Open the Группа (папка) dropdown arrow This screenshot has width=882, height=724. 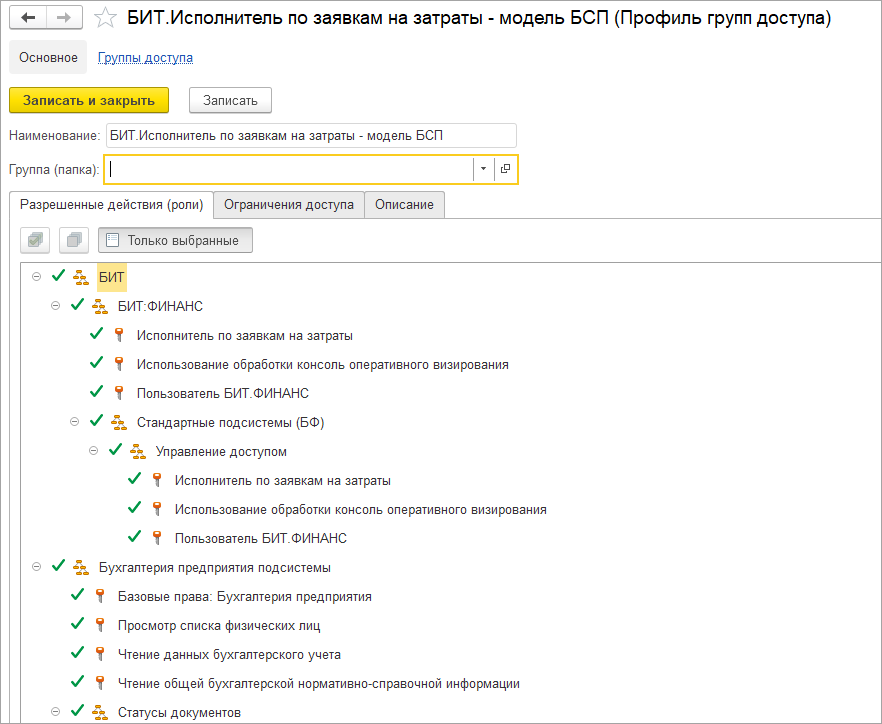pos(483,169)
